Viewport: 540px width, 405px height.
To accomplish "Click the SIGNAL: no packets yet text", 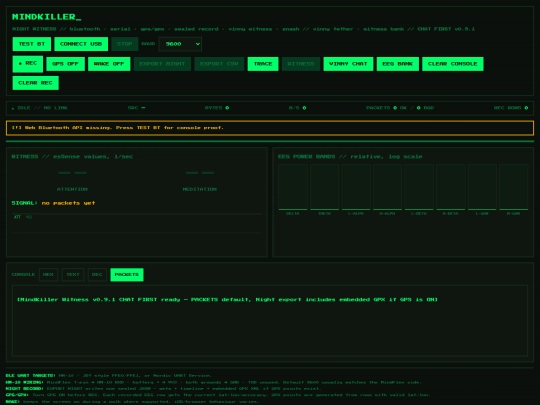I will 53,203.
